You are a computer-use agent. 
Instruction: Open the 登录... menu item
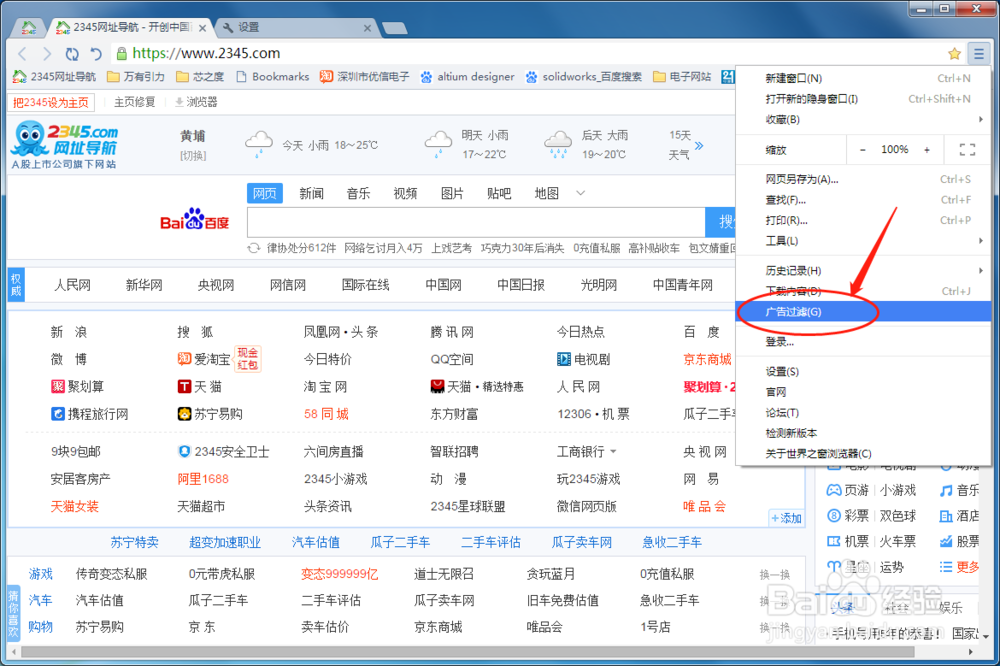click(863, 342)
